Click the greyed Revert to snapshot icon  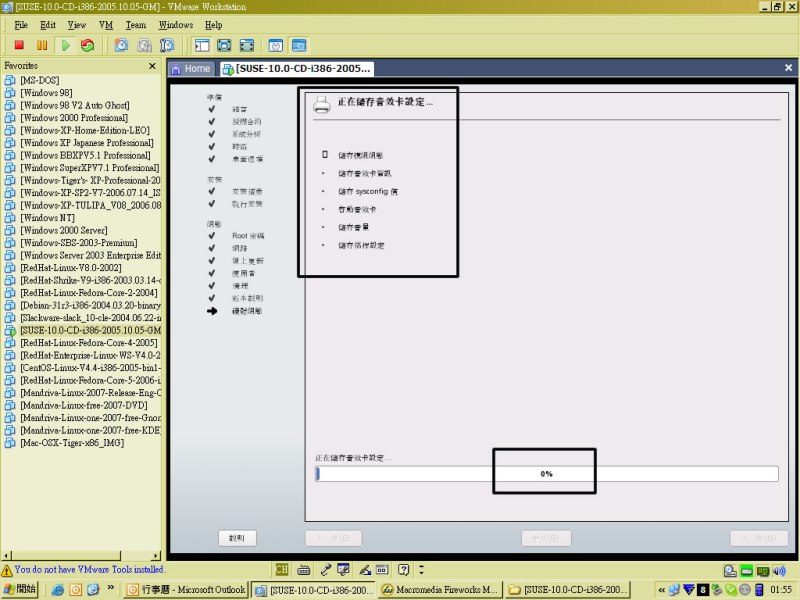pyautogui.click(x=144, y=45)
